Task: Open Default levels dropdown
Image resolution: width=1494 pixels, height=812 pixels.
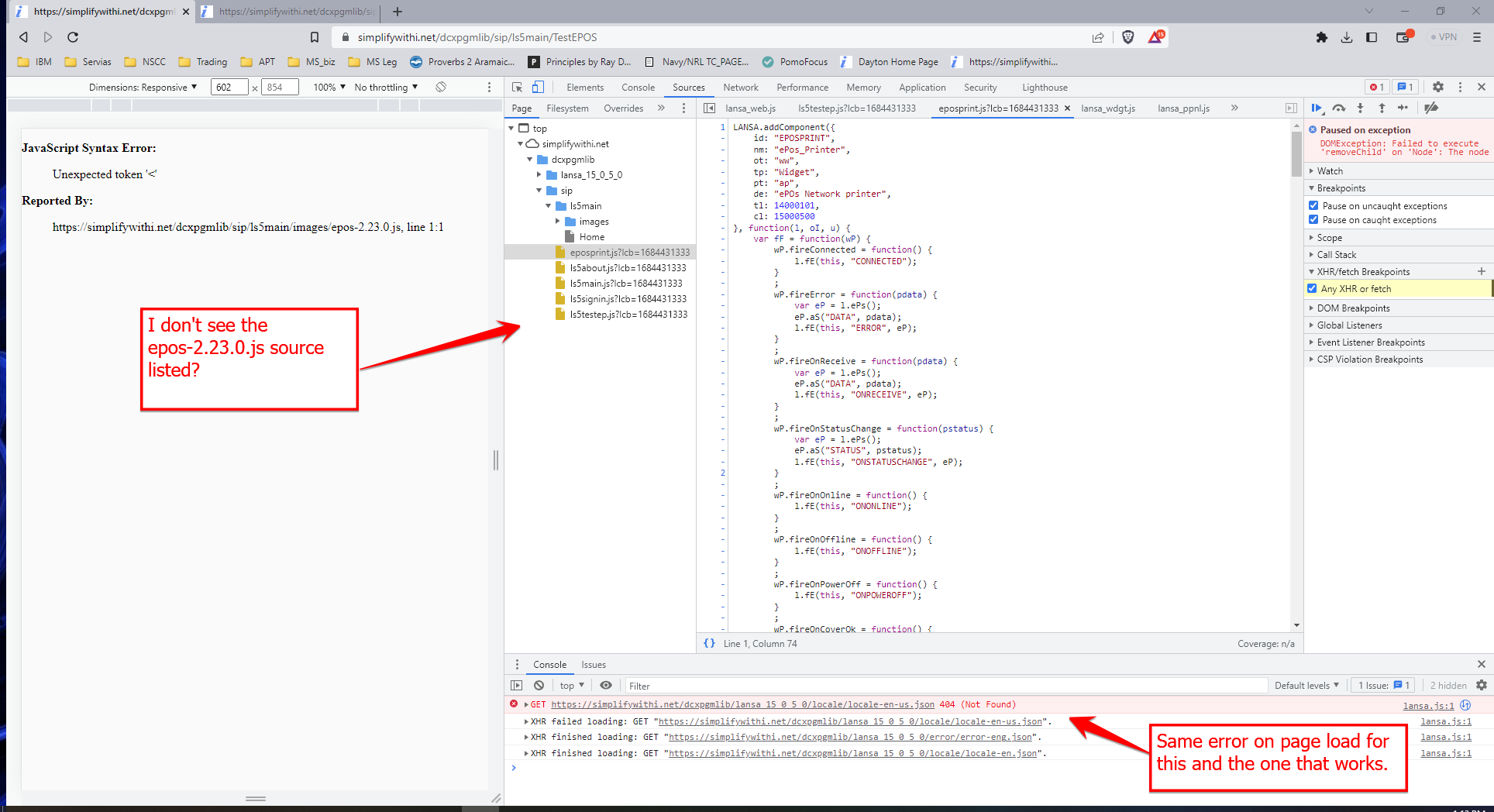Action: point(1307,686)
